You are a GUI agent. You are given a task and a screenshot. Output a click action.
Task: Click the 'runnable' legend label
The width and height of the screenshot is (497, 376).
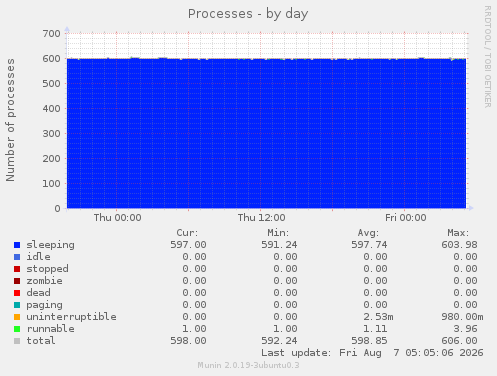click(x=51, y=329)
